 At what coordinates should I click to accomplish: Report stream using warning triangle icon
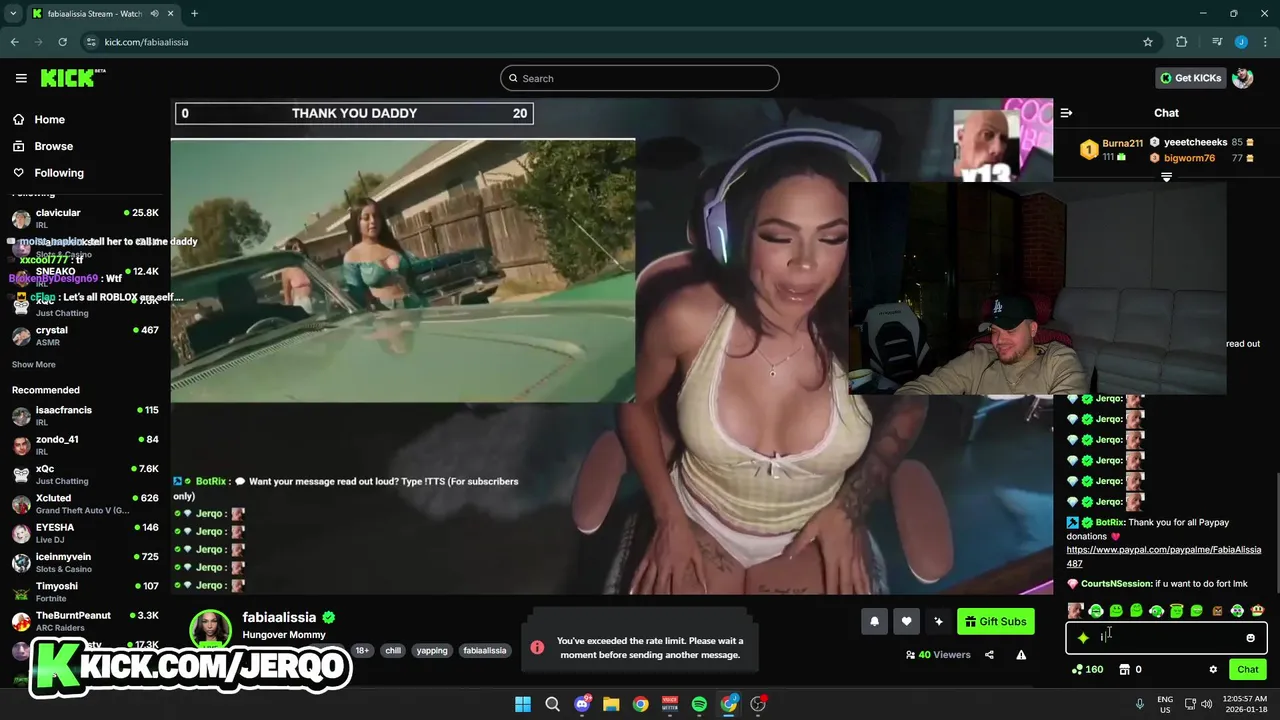[1021, 655]
